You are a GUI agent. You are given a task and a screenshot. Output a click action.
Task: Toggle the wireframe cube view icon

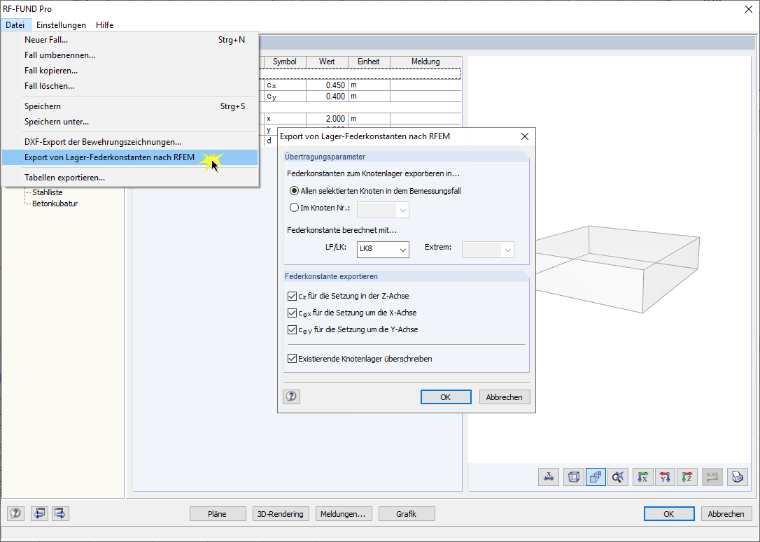(573, 477)
